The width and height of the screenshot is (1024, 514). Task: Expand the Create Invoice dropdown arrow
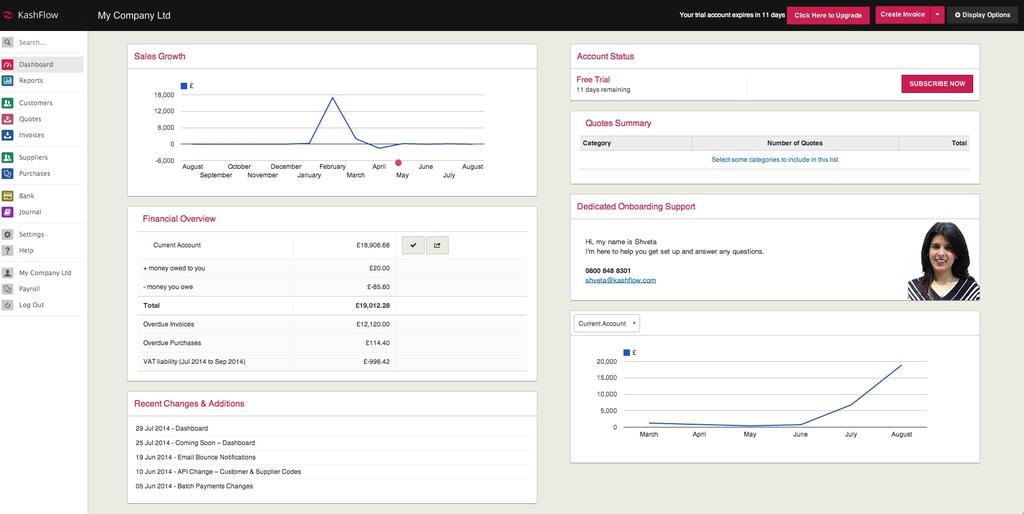937,15
